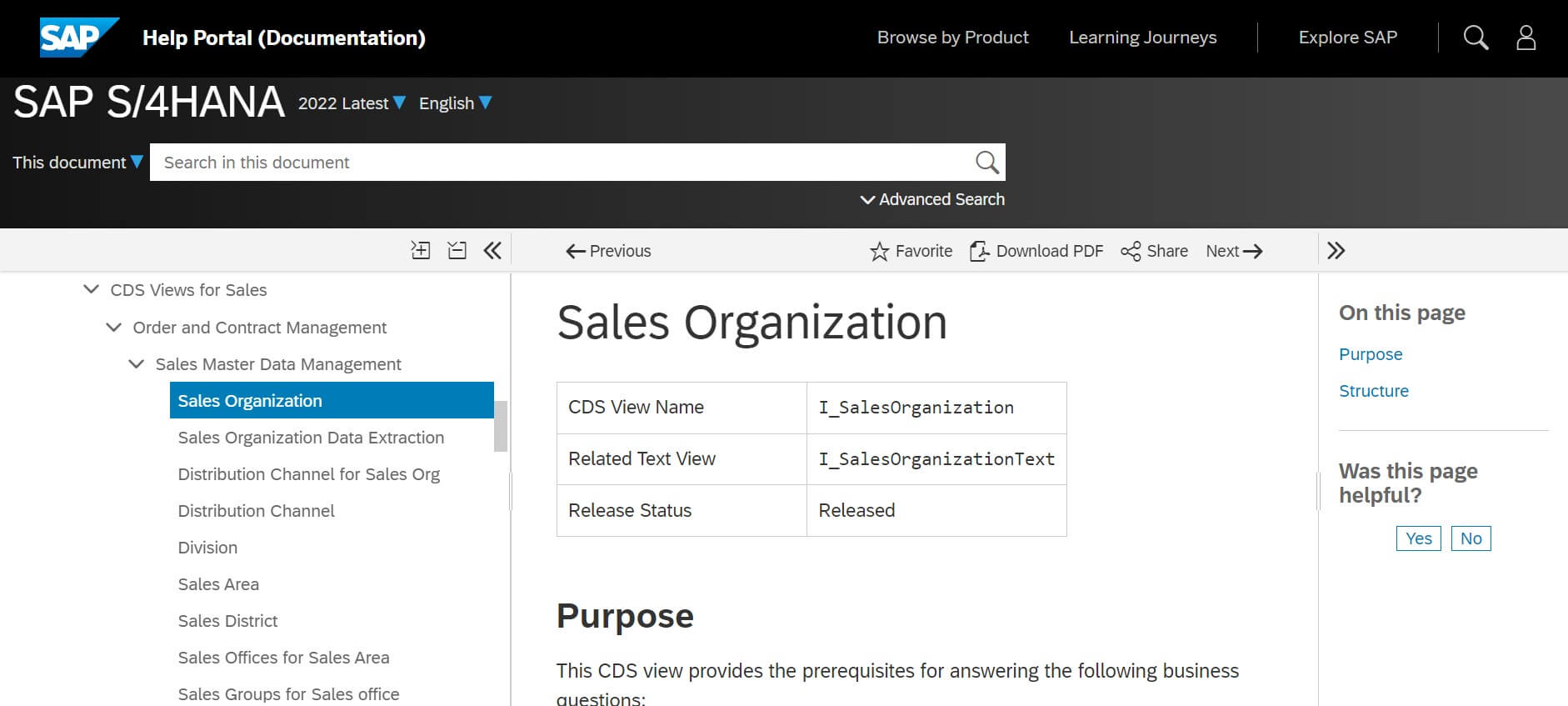Open Distribution Channel for Sales Org topic

tap(308, 473)
